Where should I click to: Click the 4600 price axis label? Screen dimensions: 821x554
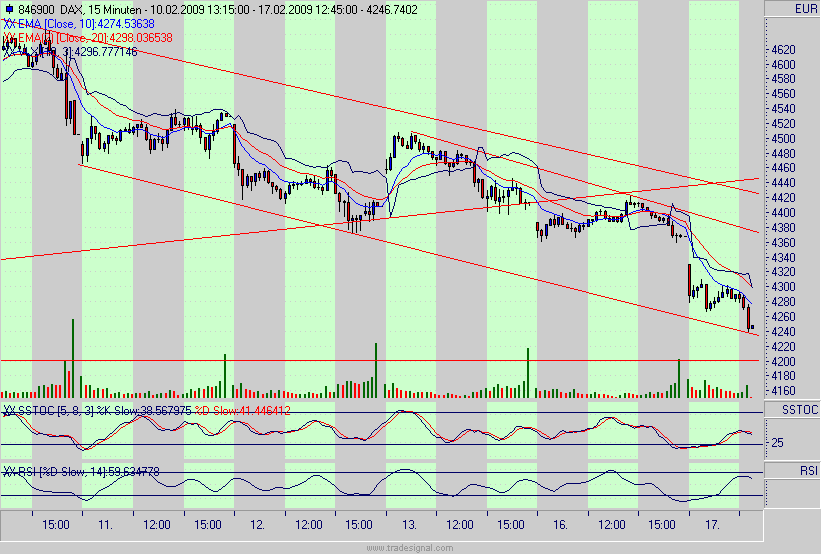pos(784,64)
